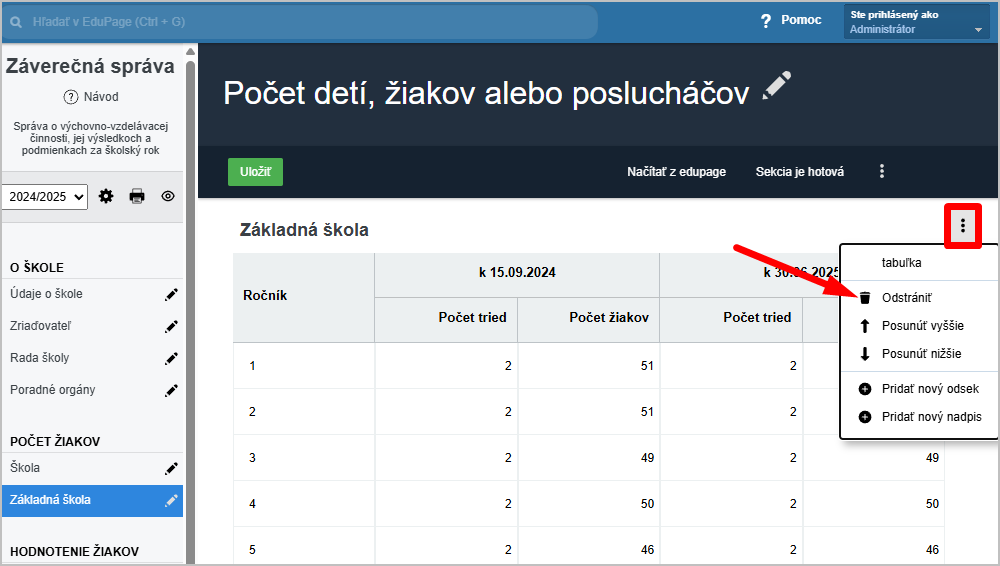Choose Posunúť nižšie in the menu

click(920, 354)
